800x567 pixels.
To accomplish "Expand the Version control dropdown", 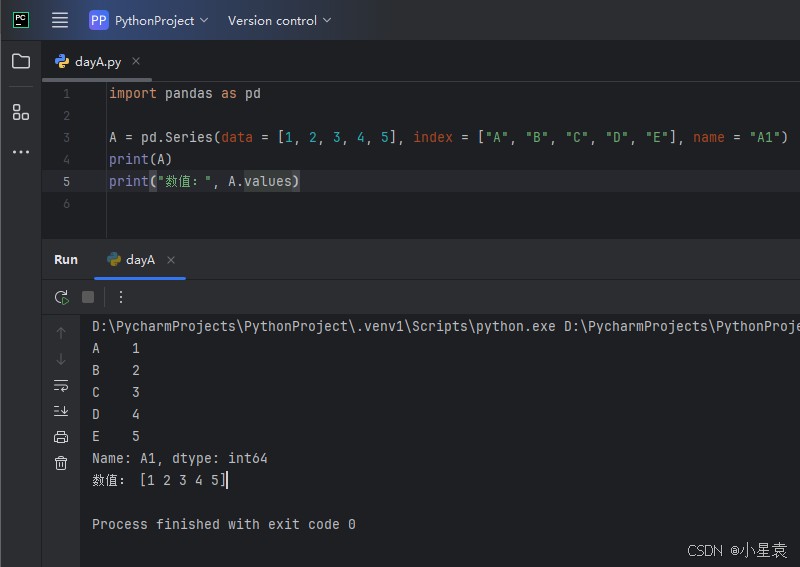I will (279, 20).
